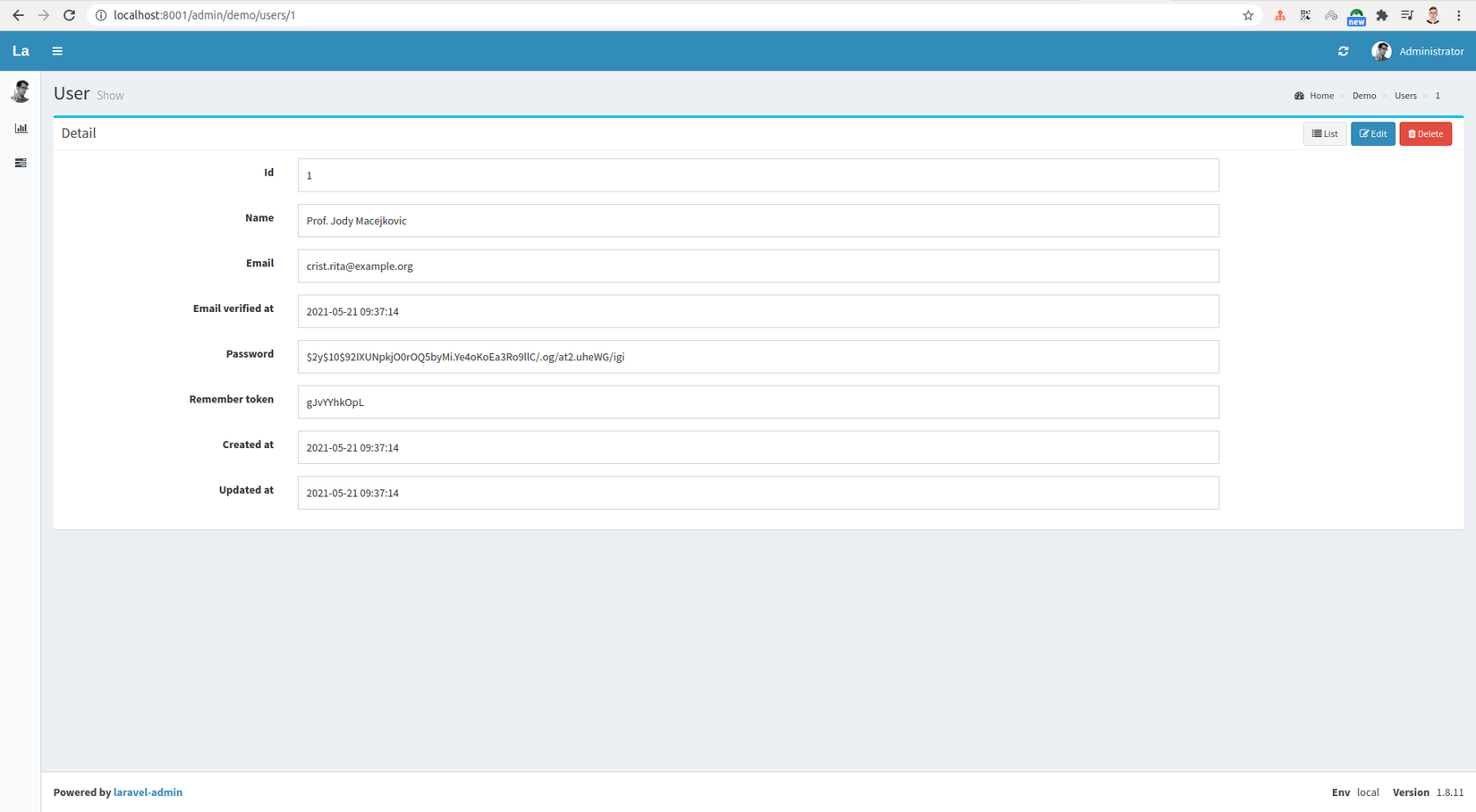
Task: Click the blue Edit button
Action: [x=1373, y=134]
